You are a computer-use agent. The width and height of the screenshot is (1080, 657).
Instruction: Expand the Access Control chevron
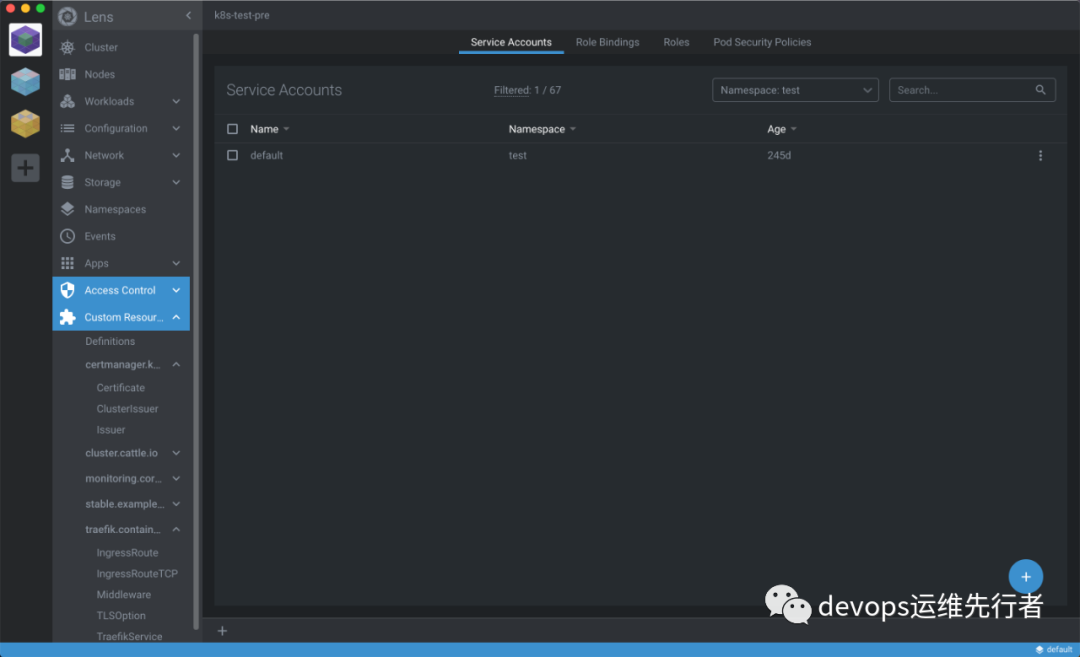[176, 290]
